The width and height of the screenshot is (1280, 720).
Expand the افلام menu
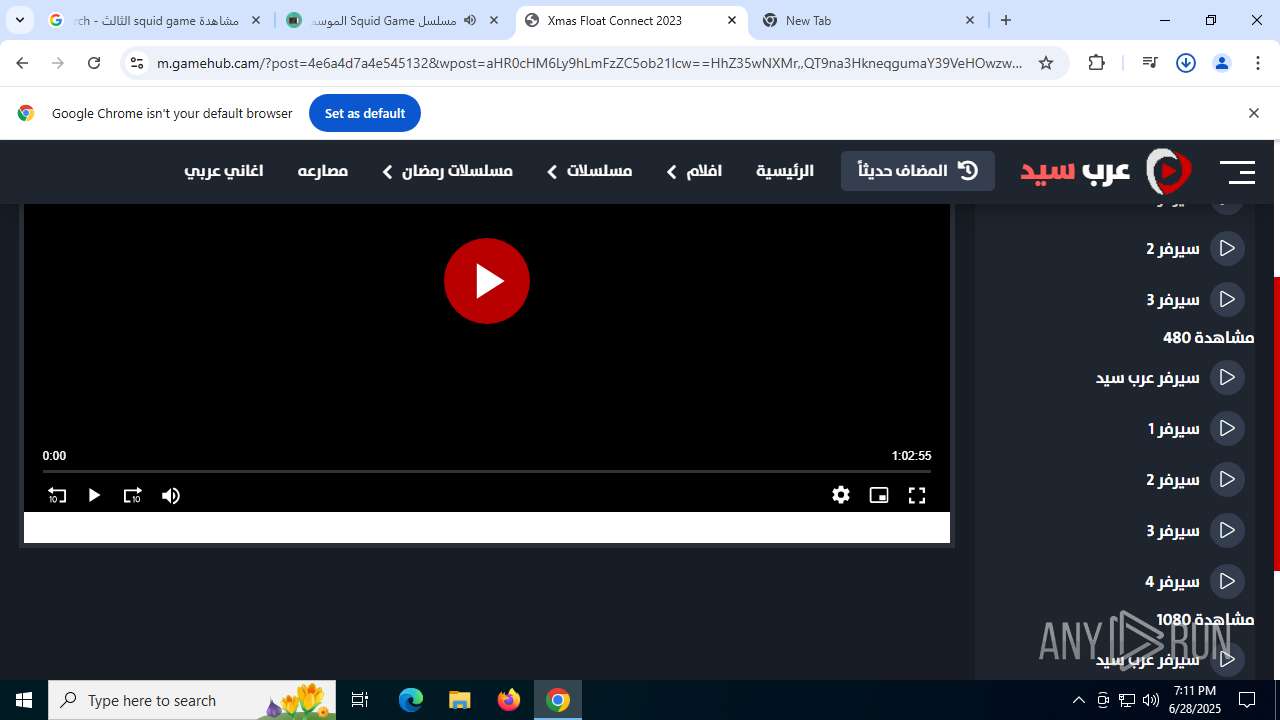[x=694, y=171]
